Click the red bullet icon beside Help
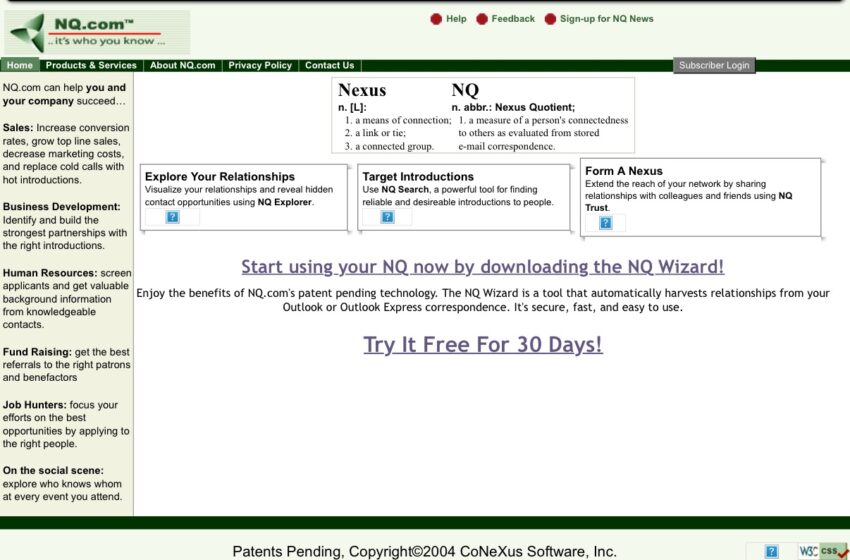Screen dimensions: 850x560 [x=436, y=19]
